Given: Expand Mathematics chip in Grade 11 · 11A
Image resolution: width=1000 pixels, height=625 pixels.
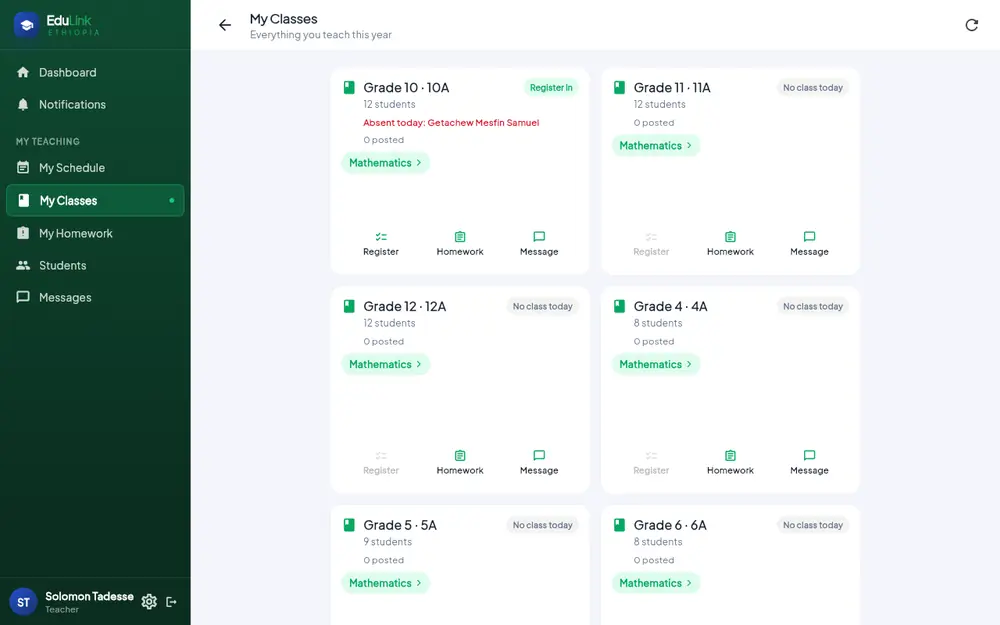Looking at the screenshot, I should (656, 145).
